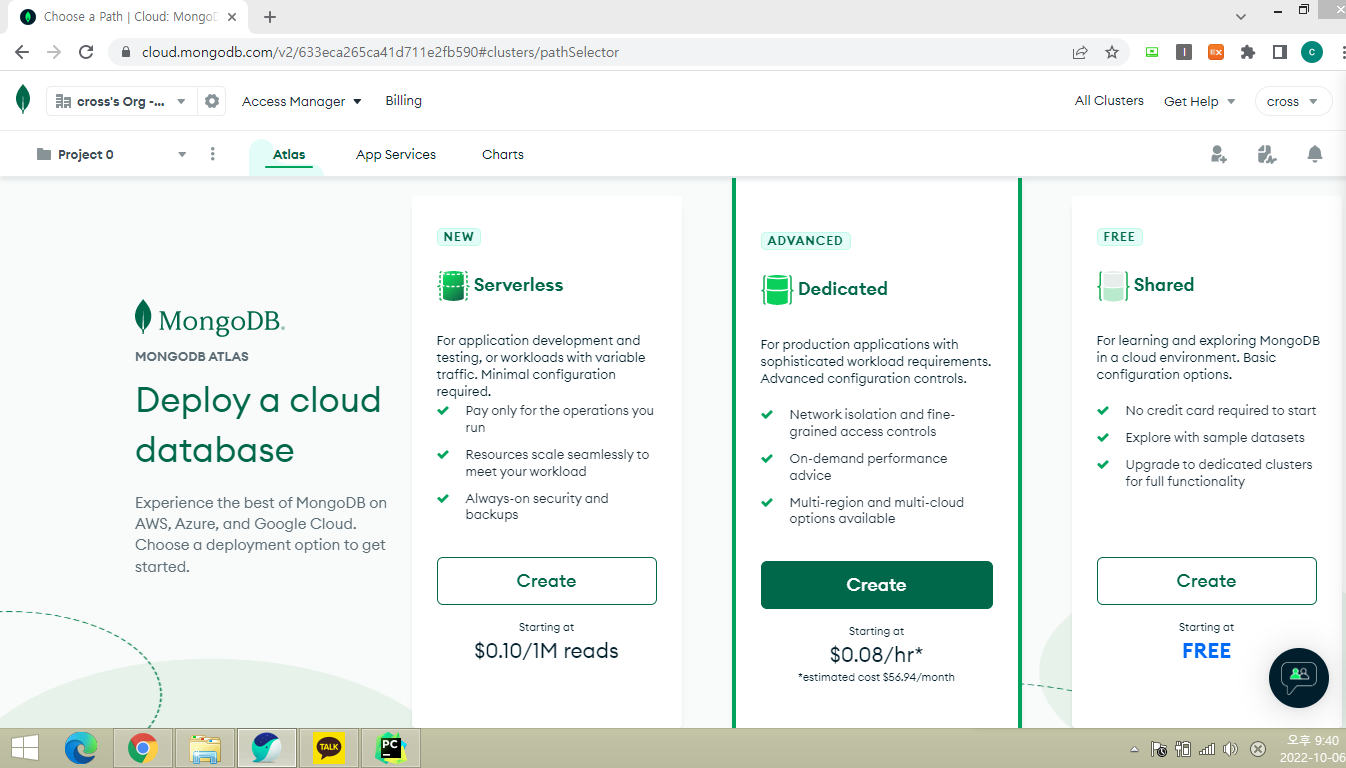The image size is (1346, 768).
Task: Click the orange extension icon in toolbar
Action: pos(1216,52)
